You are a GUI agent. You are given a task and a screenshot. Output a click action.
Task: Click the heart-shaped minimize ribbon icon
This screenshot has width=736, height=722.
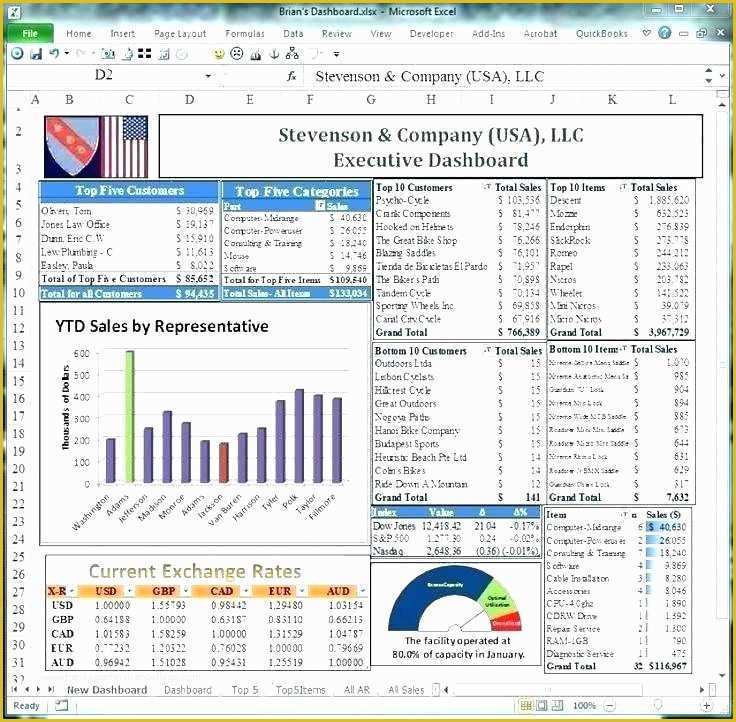[646, 33]
